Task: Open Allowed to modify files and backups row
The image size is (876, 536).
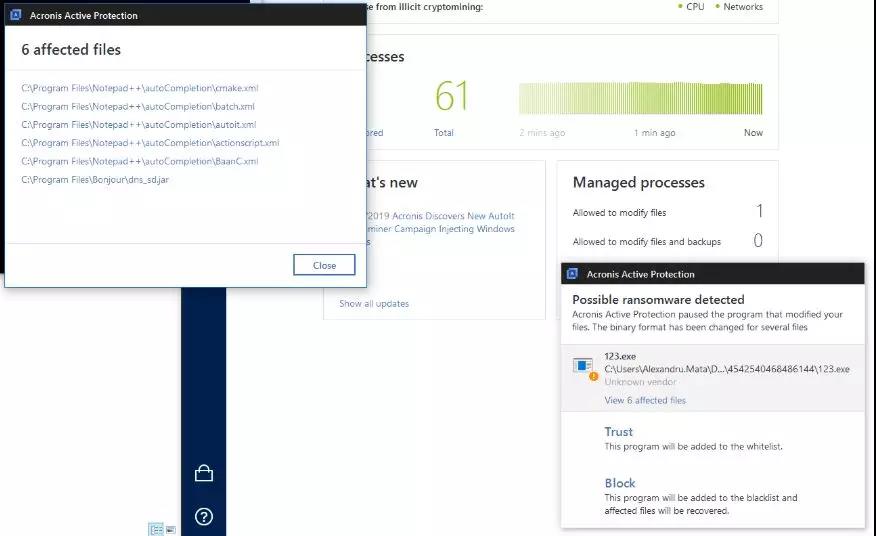Action: pyautogui.click(x=646, y=242)
